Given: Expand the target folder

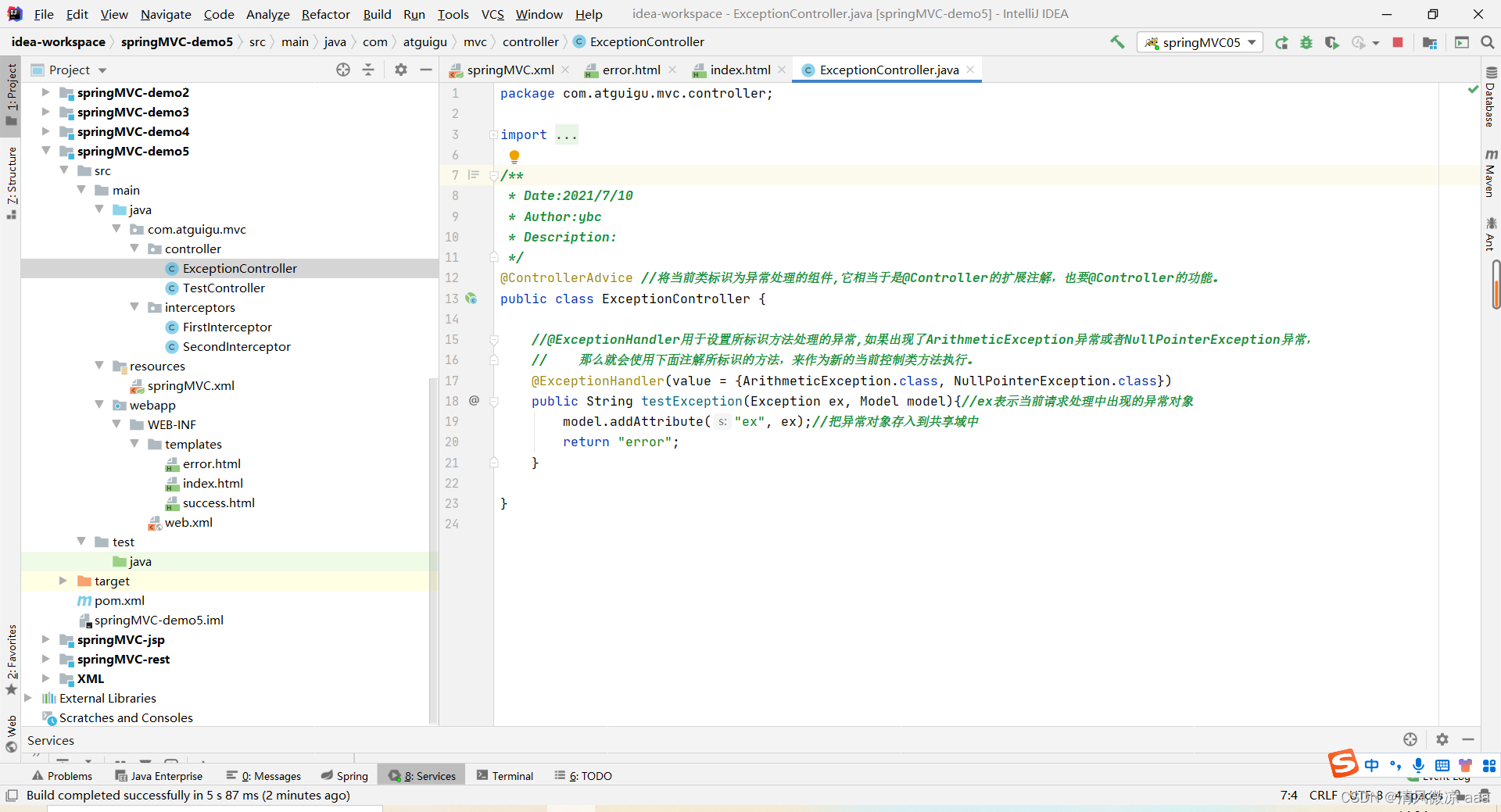Looking at the screenshot, I should pos(63,581).
